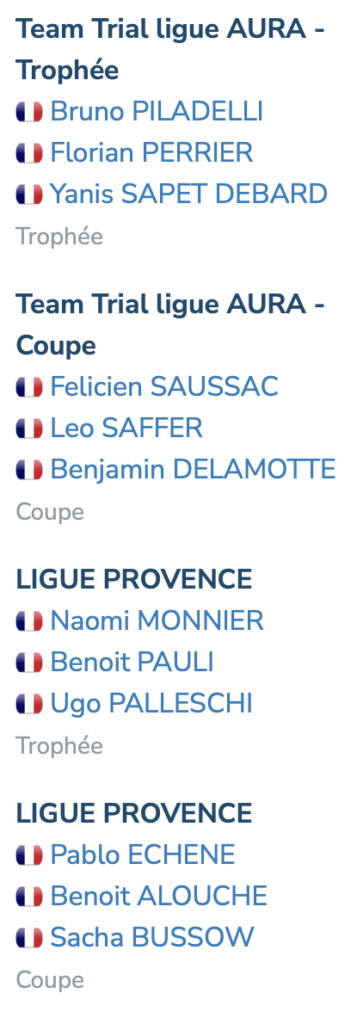Open Benjamin DELAMOTTE rider page
The height and width of the screenshot is (1024, 363).
click(193, 470)
